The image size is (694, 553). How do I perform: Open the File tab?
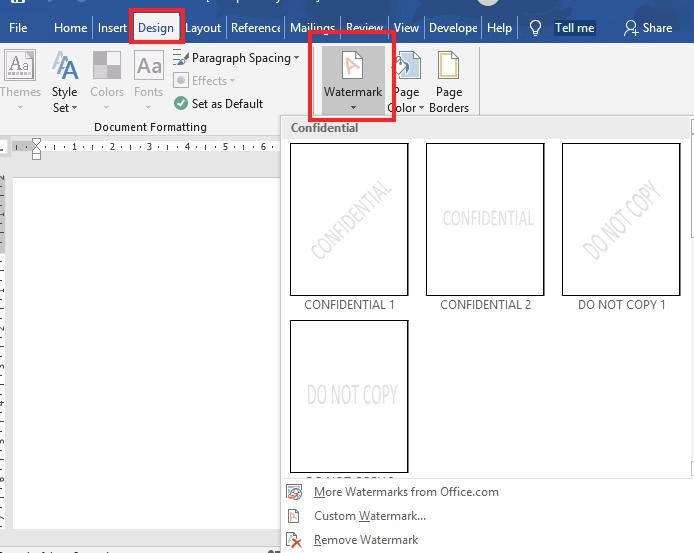point(18,27)
